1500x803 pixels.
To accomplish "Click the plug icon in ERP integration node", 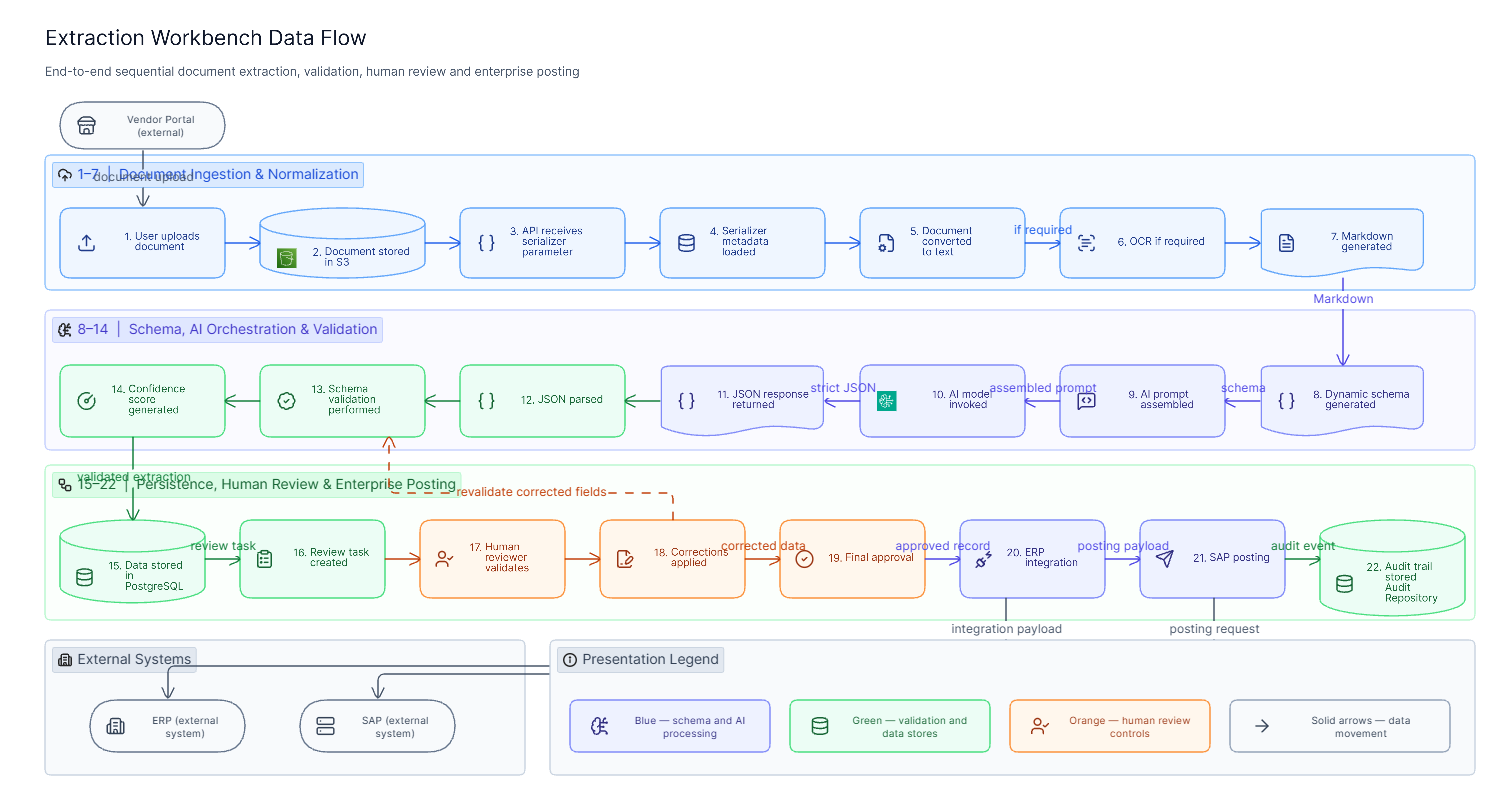I will 985,559.
